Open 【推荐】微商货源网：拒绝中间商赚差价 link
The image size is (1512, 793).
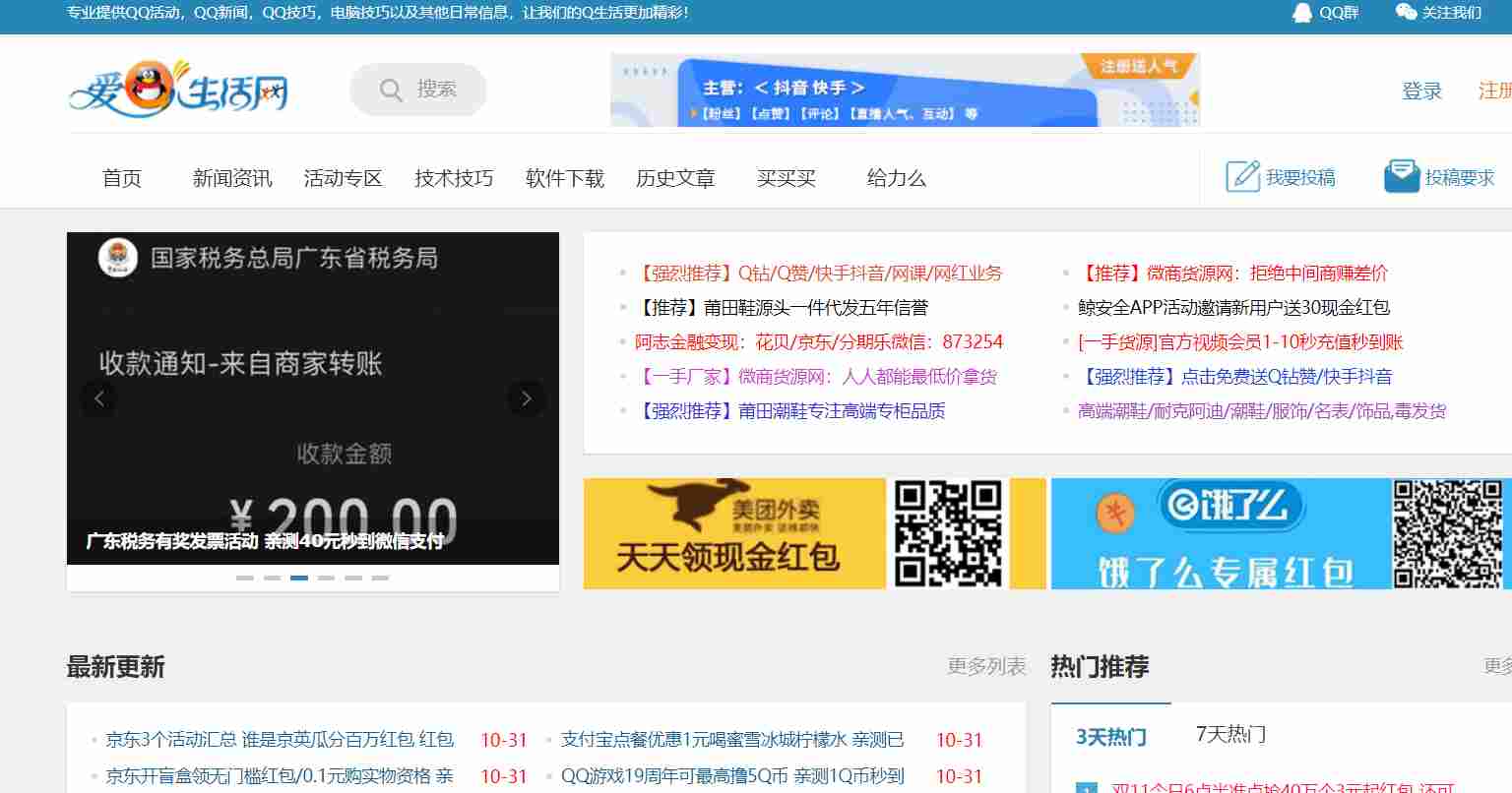click(x=1232, y=274)
